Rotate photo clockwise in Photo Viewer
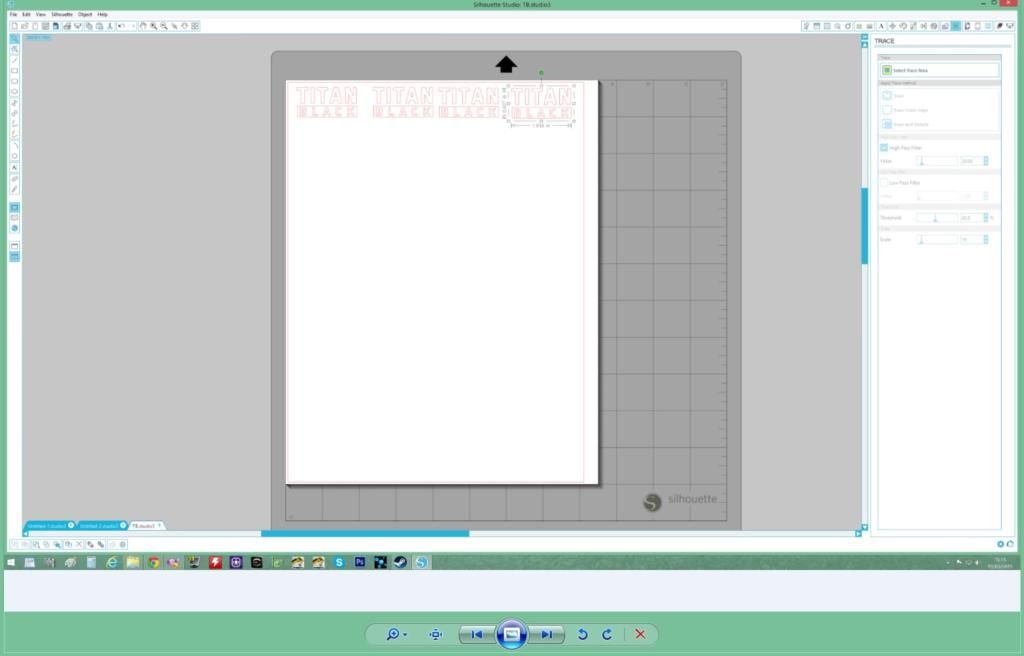1024x656 pixels. point(607,634)
